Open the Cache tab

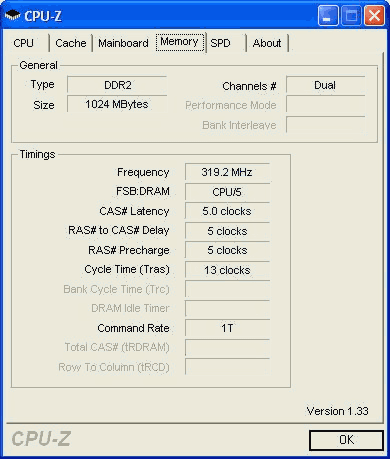click(x=71, y=43)
